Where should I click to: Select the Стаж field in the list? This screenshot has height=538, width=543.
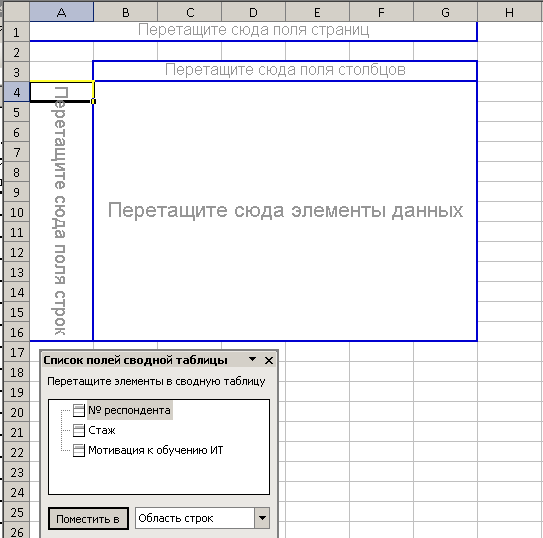(102, 430)
